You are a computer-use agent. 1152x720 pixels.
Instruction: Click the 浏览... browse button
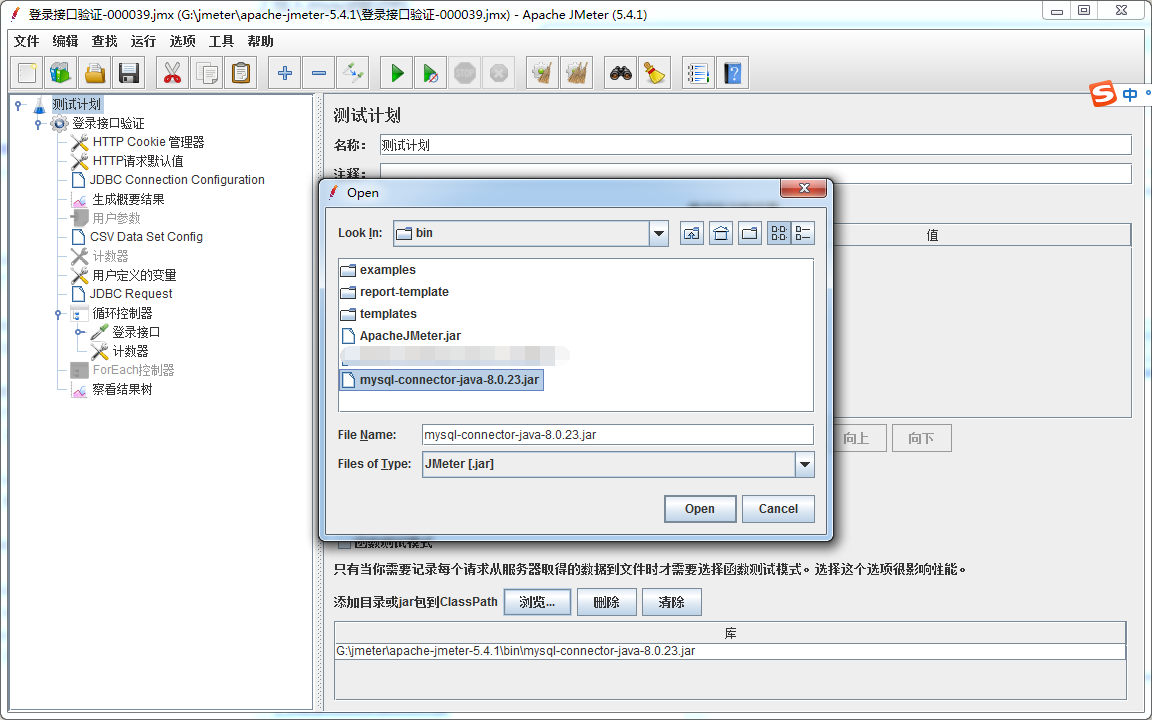point(537,602)
